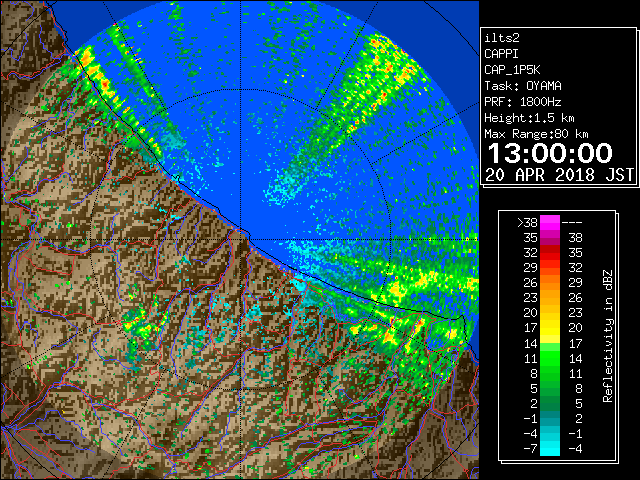Image resolution: width=640 pixels, height=480 pixels.
Task: Click the cyan -7 dBZ legend swatch
Action: coord(550,448)
